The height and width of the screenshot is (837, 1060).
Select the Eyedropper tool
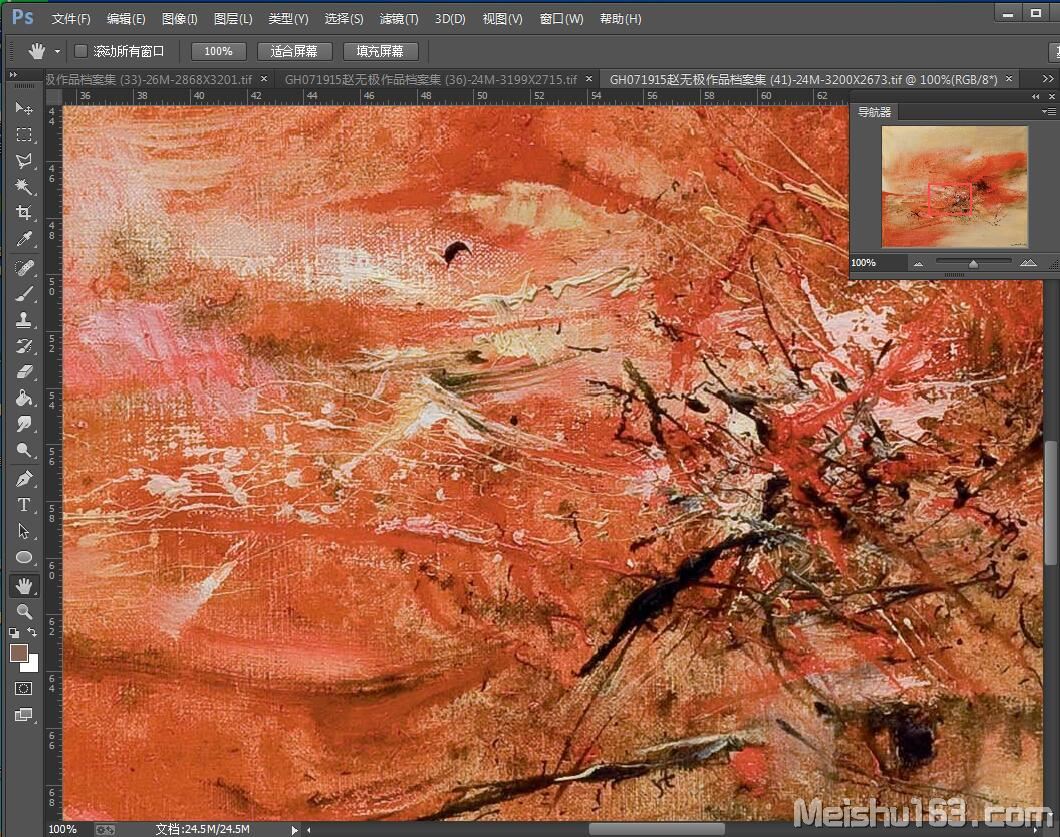[x=24, y=239]
